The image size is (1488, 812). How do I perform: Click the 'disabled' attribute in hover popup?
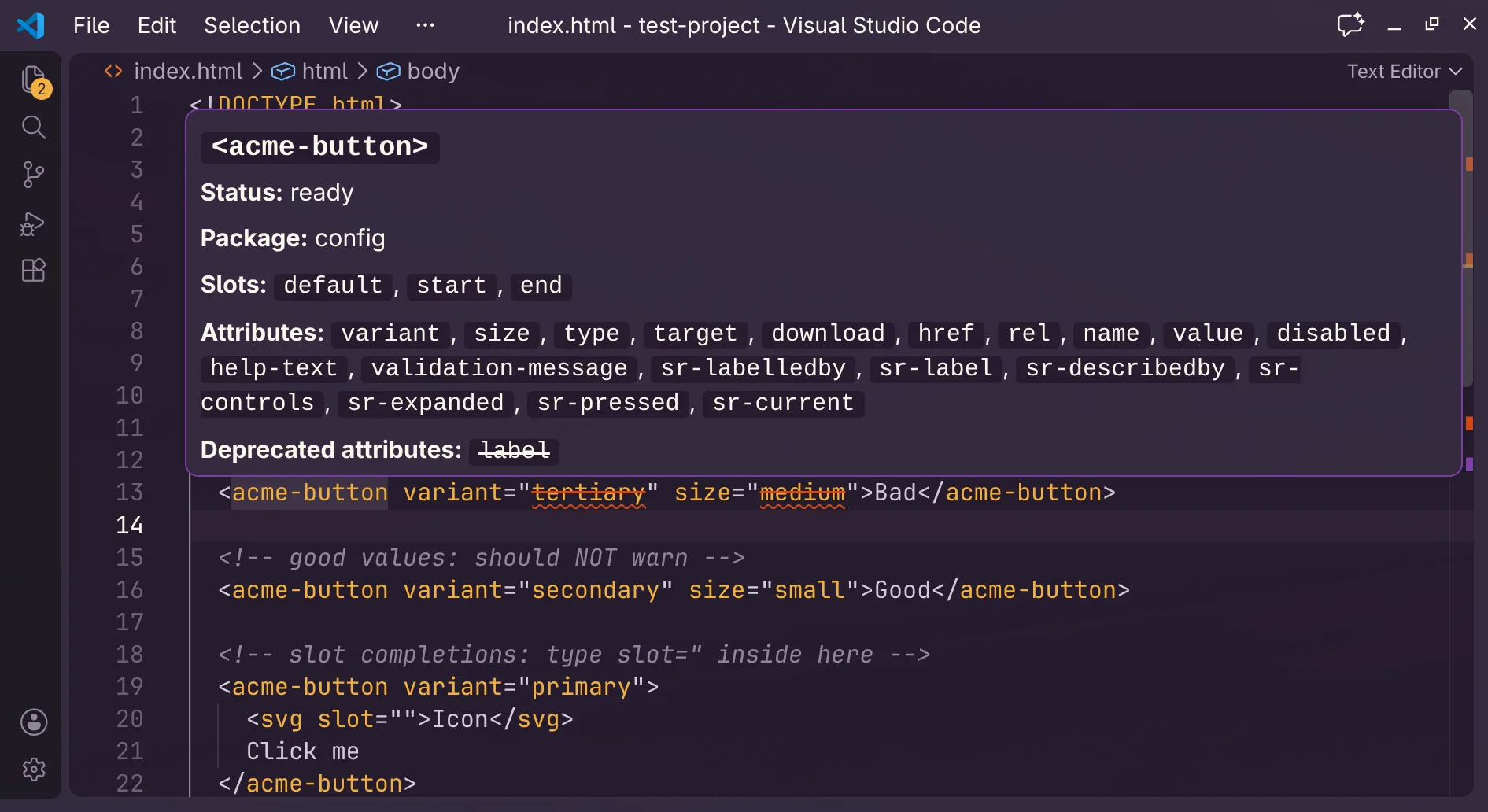1334,334
